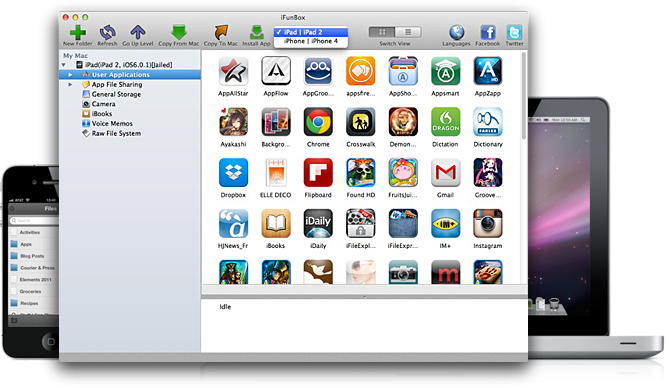
Task: Select the iFileExpr... app icon
Action: (x=403, y=223)
